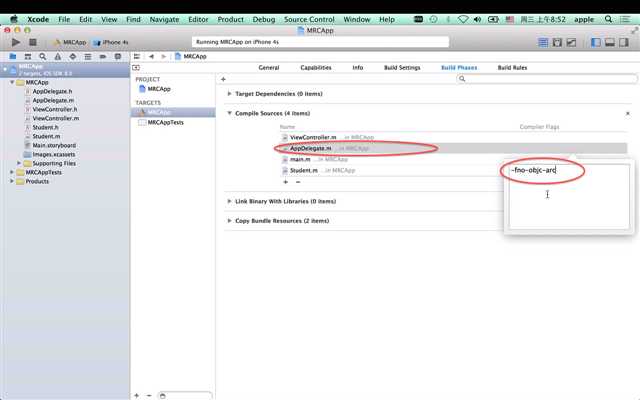Open the find navigator magnifier icon
Viewport: 640px width, 400px height.
42,56
